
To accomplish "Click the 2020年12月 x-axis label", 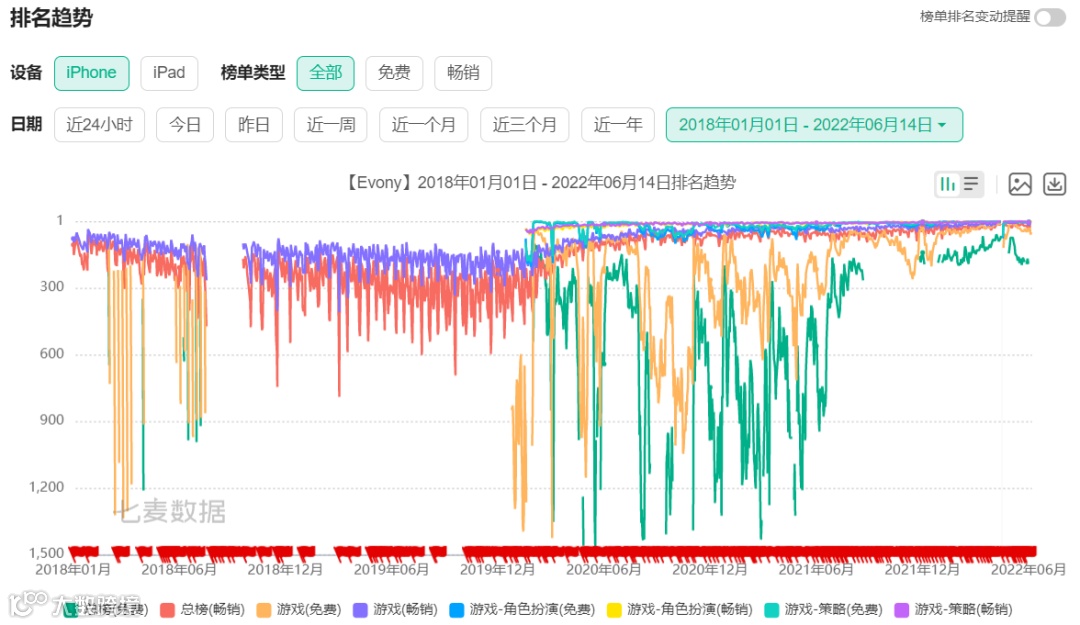I will click(x=709, y=570).
